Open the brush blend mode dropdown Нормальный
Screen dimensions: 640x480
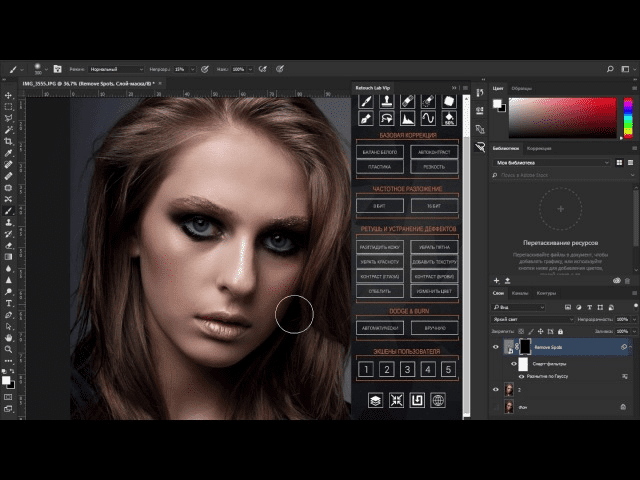click(x=115, y=69)
